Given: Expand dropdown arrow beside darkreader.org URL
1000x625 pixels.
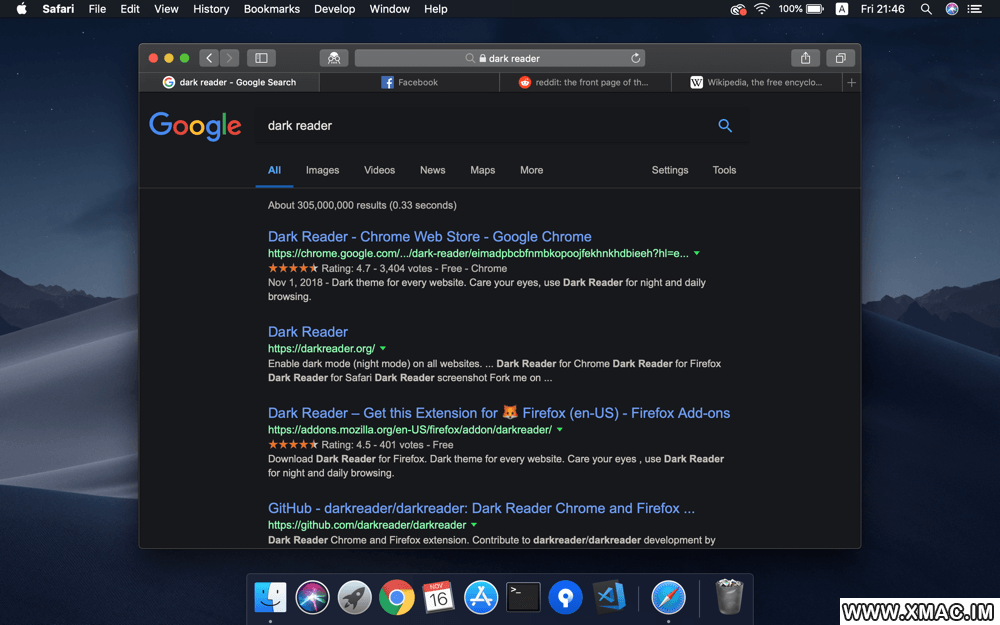Looking at the screenshot, I should 383,349.
